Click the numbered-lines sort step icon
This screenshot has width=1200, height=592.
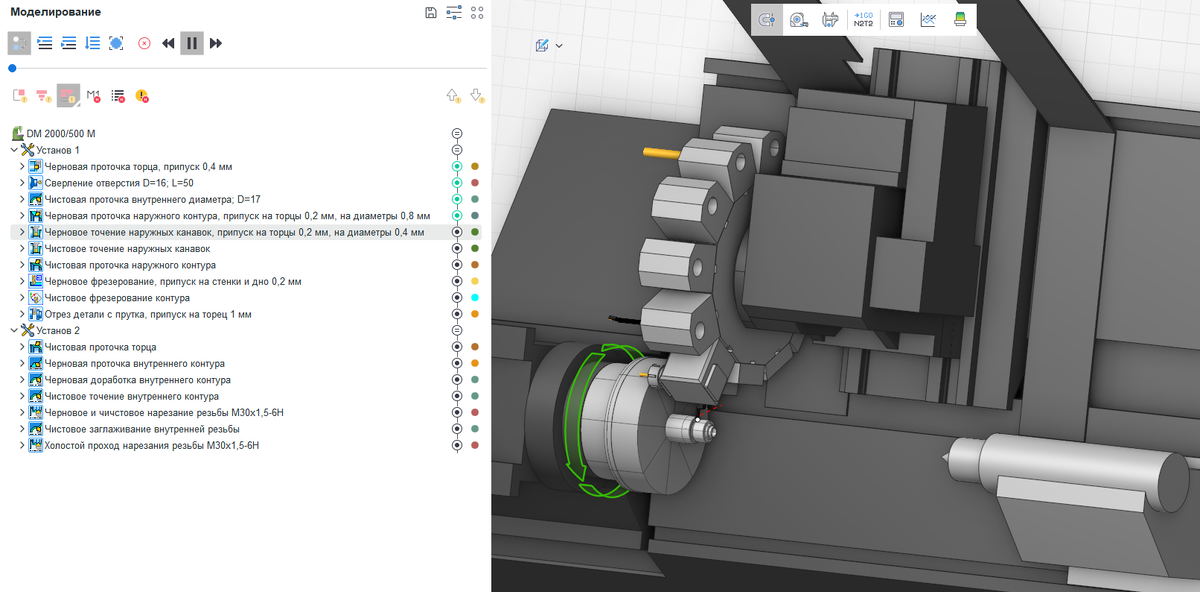click(x=93, y=43)
